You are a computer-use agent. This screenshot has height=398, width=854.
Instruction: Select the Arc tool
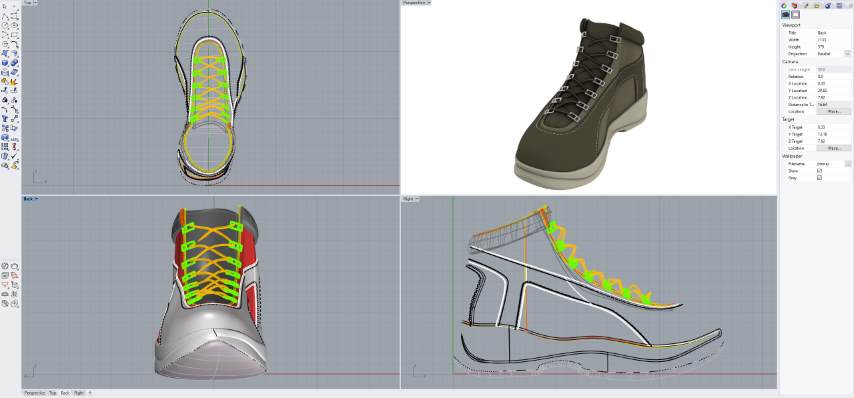point(5,34)
